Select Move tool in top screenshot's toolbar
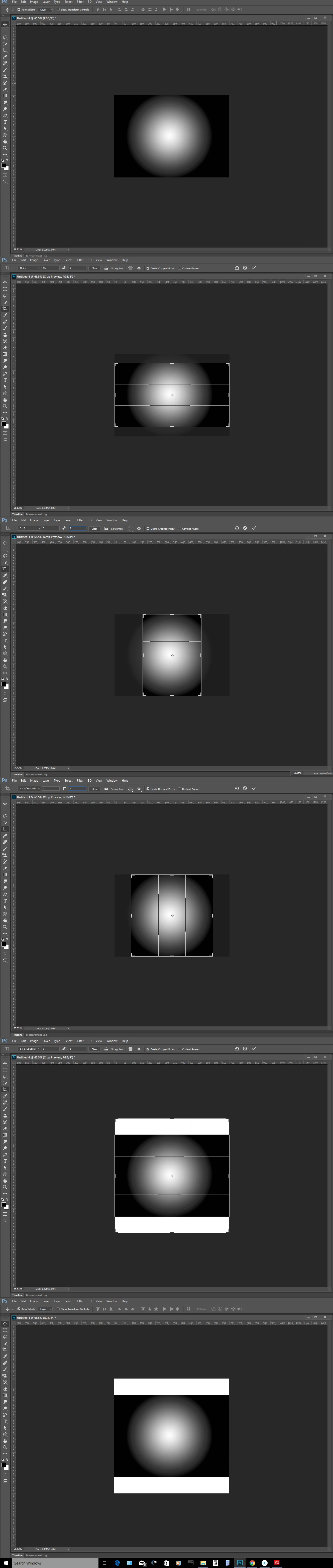333x1568 pixels. [5, 24]
